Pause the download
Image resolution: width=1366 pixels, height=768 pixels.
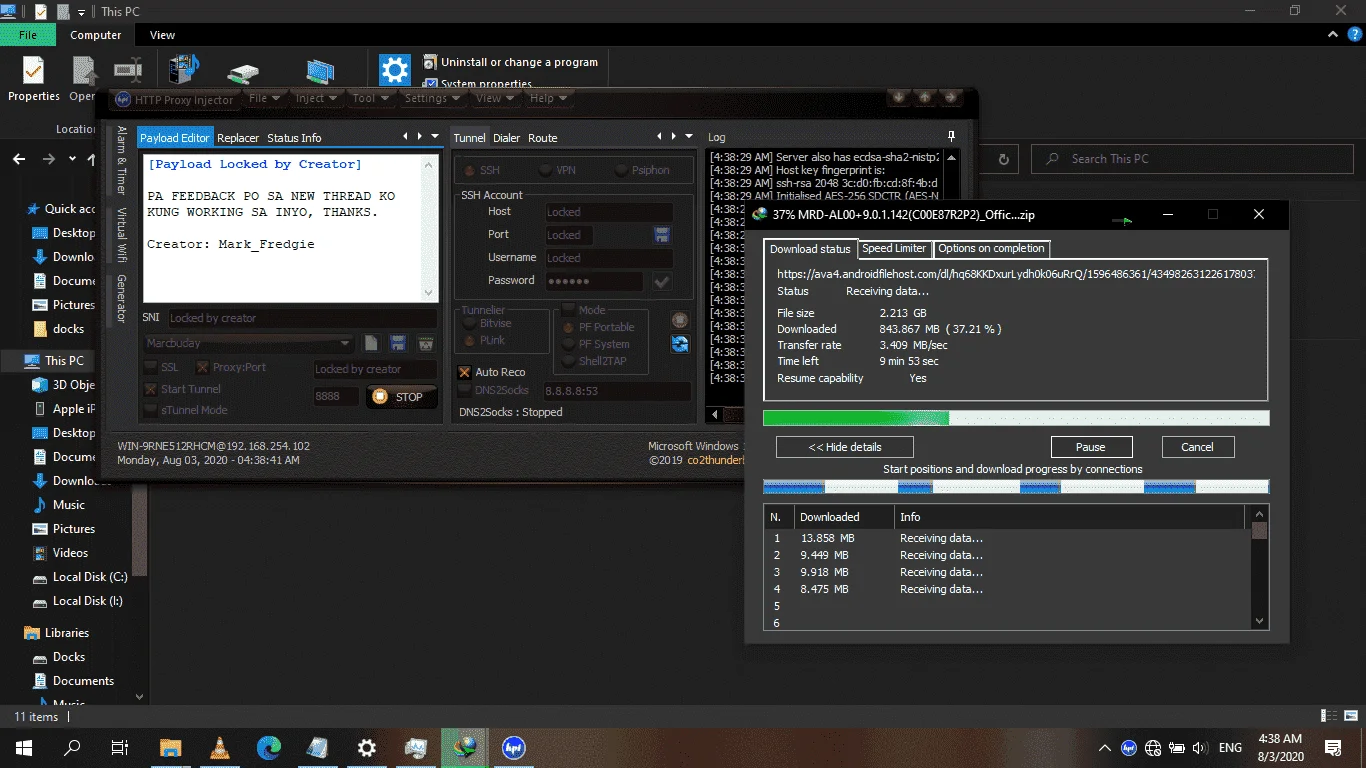pos(1091,447)
